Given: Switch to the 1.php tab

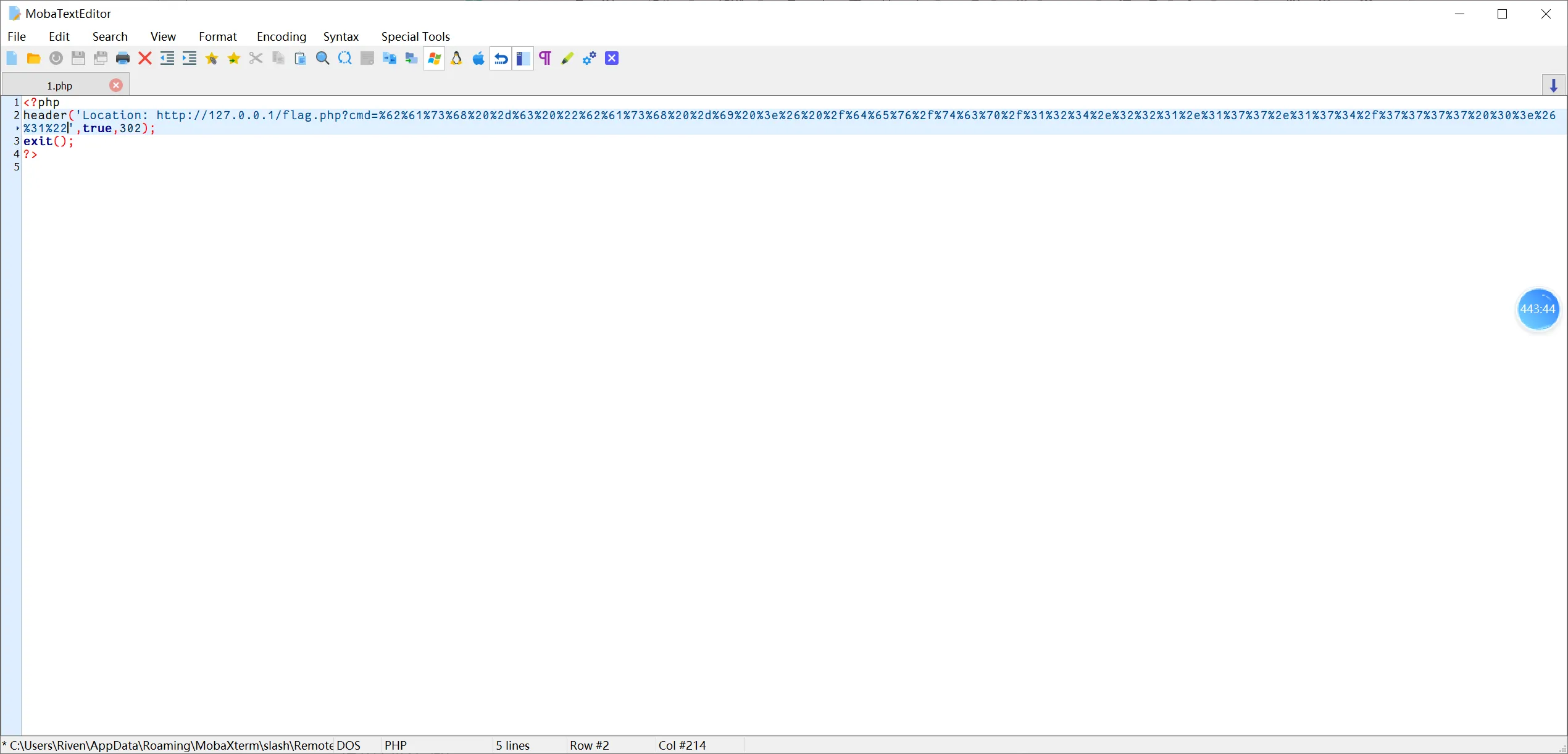Looking at the screenshot, I should 60,85.
